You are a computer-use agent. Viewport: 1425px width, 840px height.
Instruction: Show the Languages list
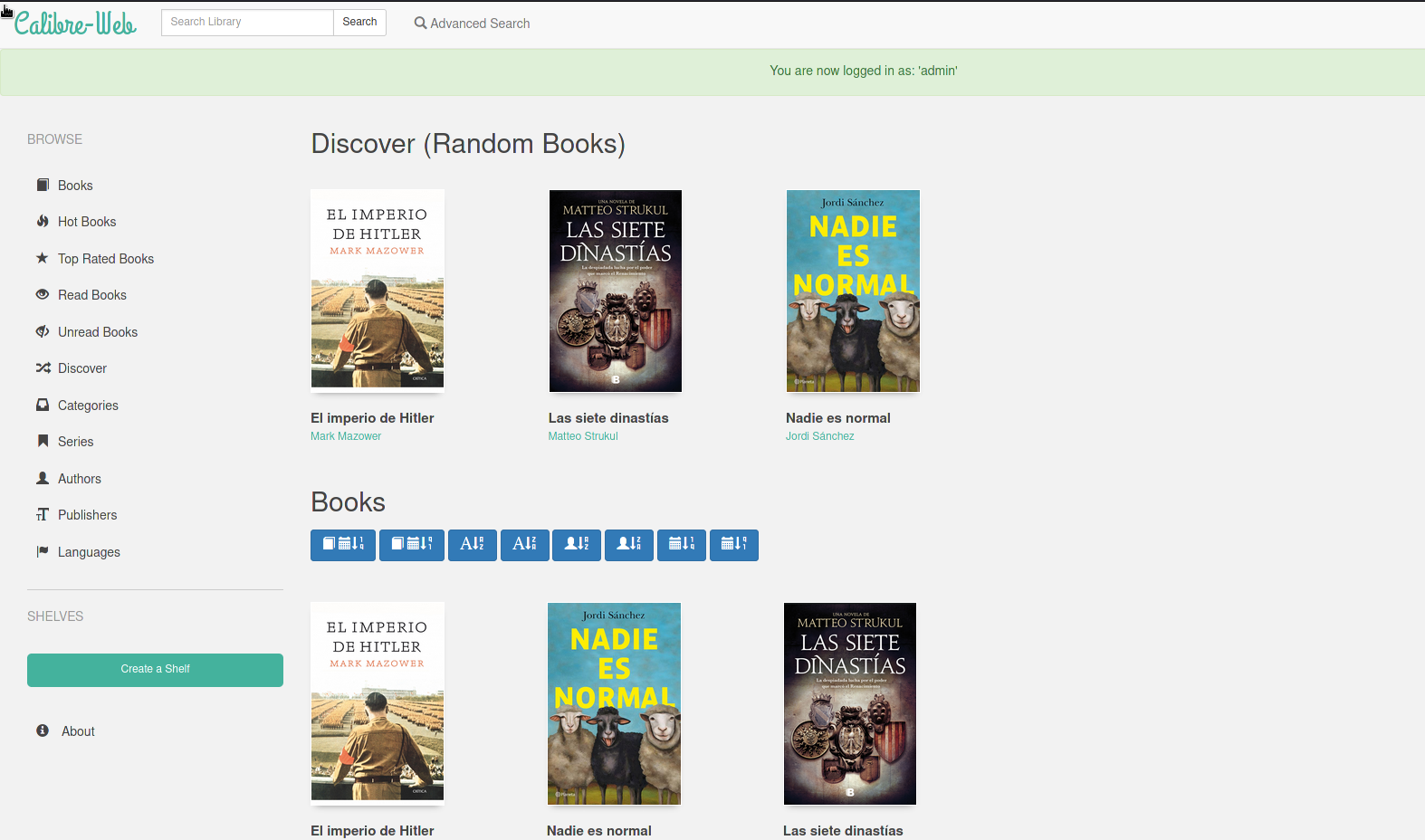coord(89,552)
